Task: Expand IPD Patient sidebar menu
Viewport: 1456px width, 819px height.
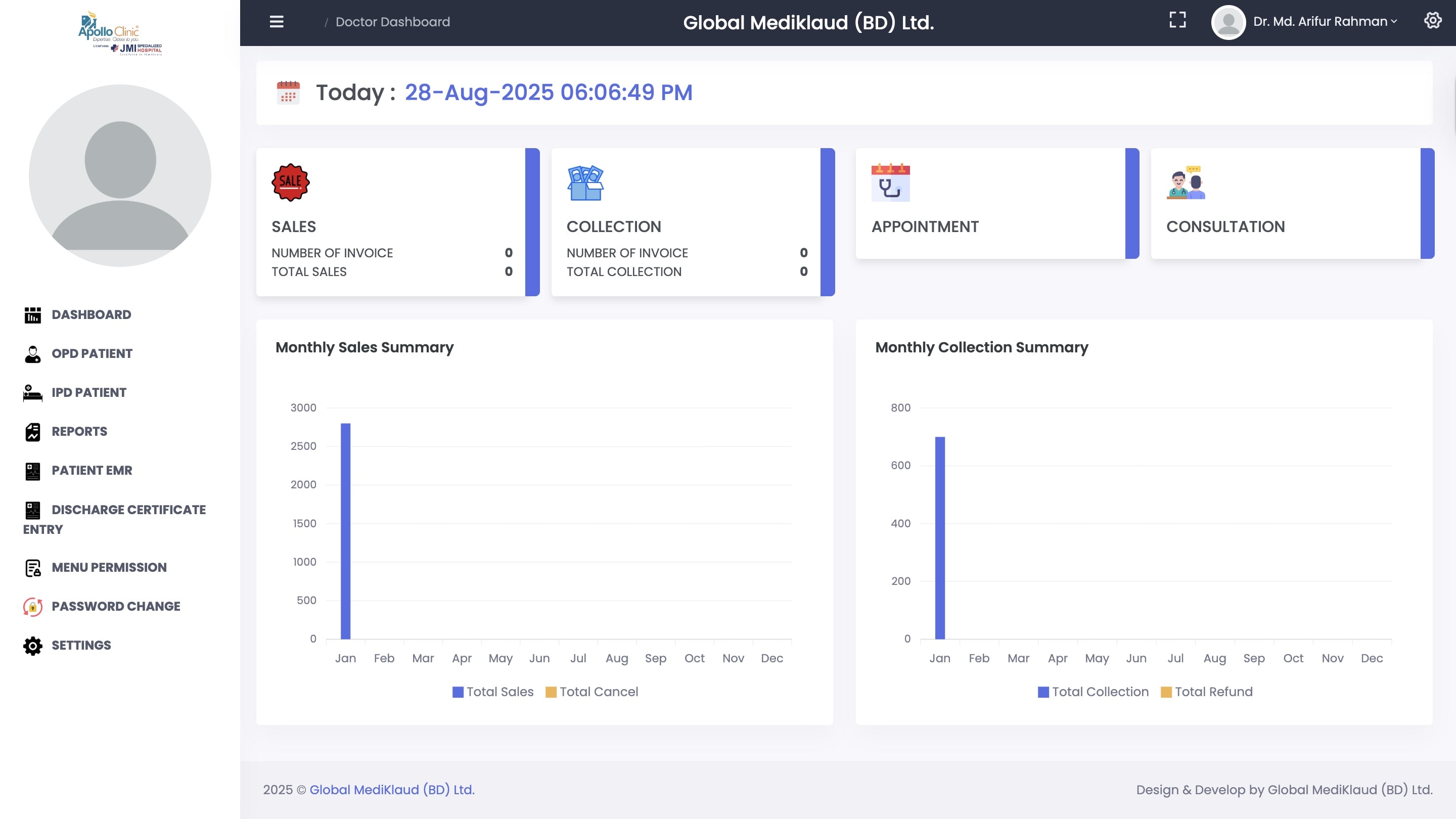Action: (89, 393)
